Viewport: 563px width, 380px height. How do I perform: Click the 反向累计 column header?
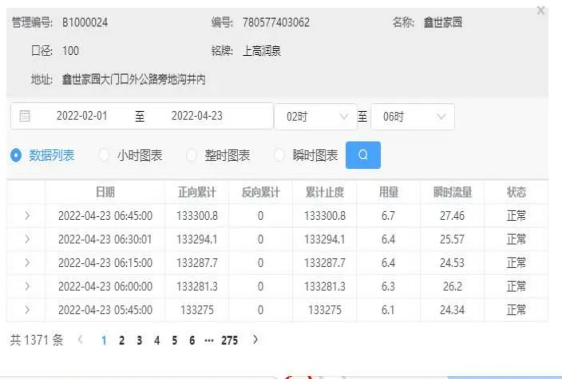(x=261, y=192)
